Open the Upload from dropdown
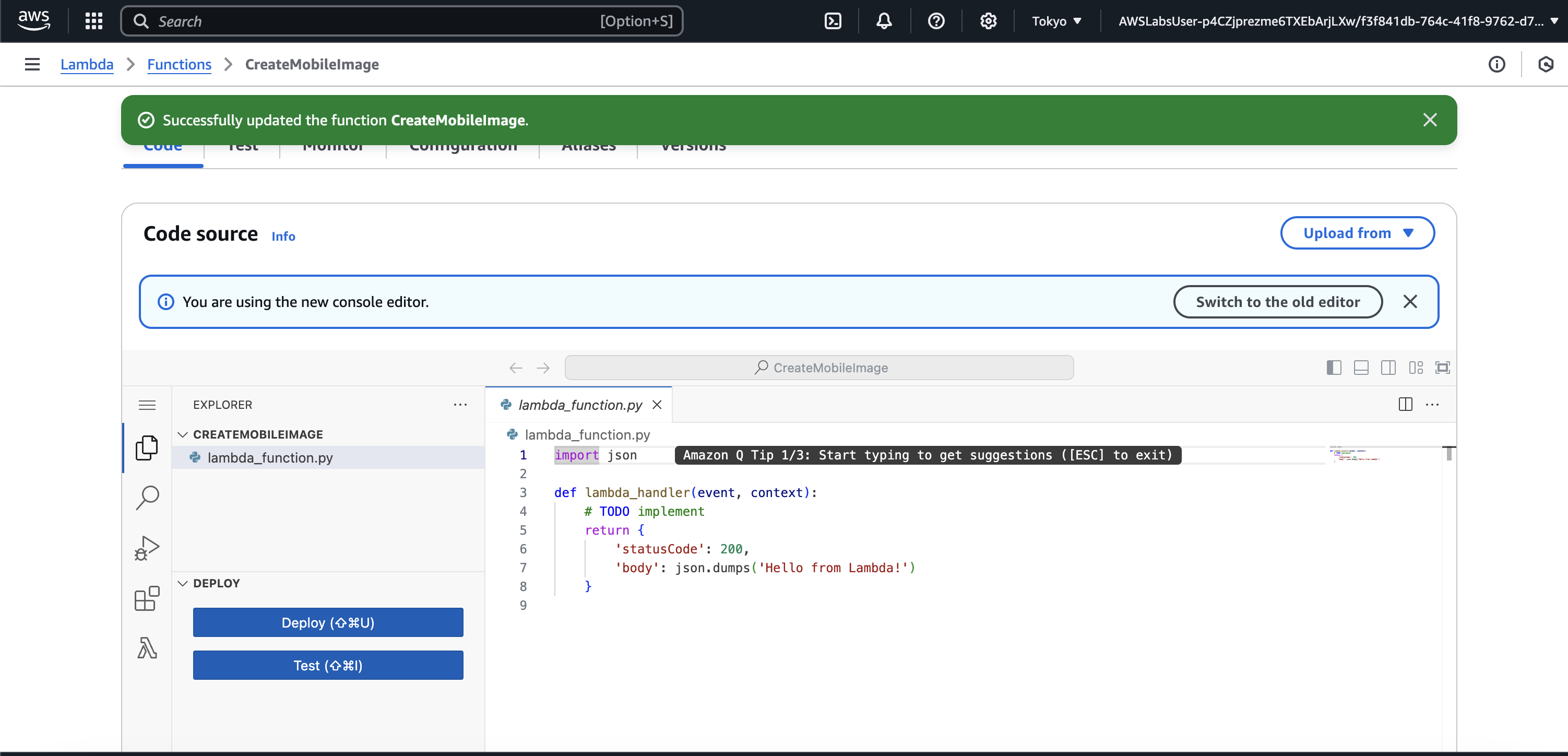Image resolution: width=1568 pixels, height=756 pixels. (x=1357, y=233)
